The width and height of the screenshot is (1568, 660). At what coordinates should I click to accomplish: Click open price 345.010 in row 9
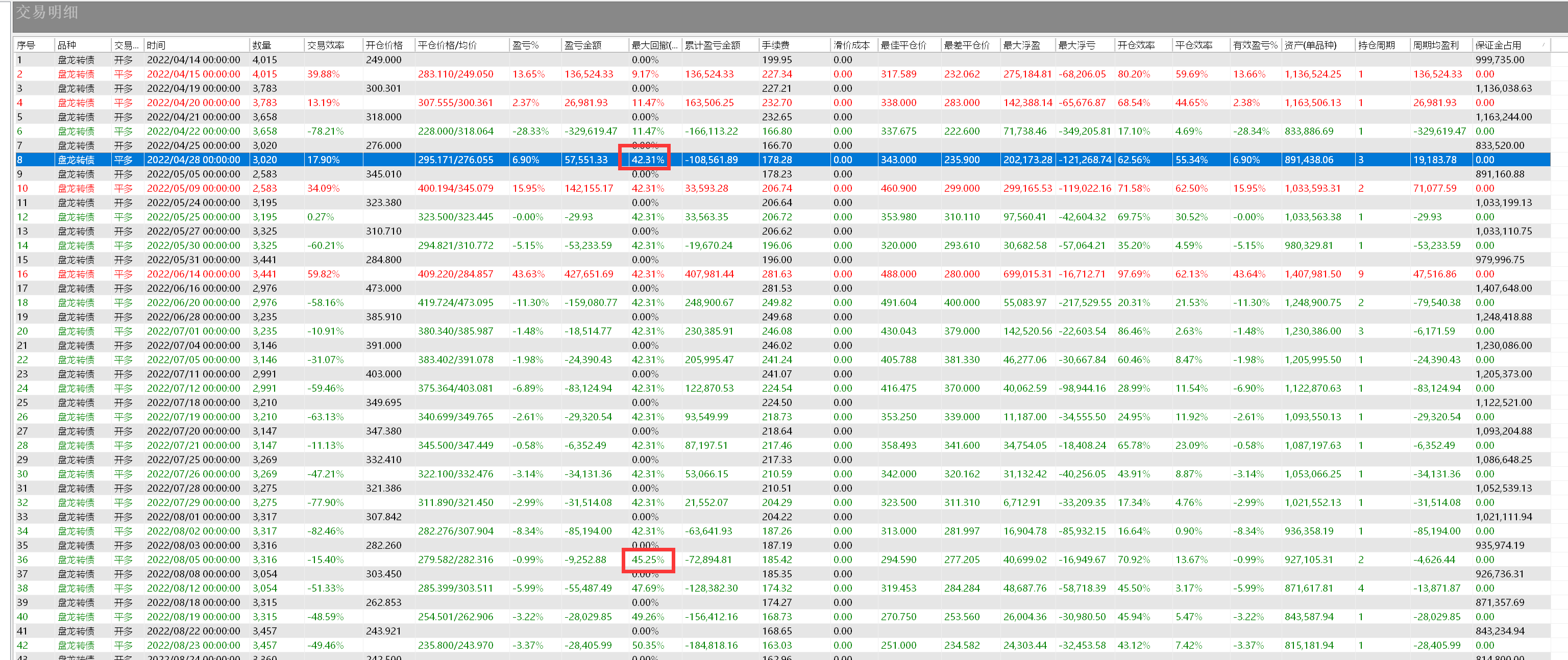coord(383,174)
